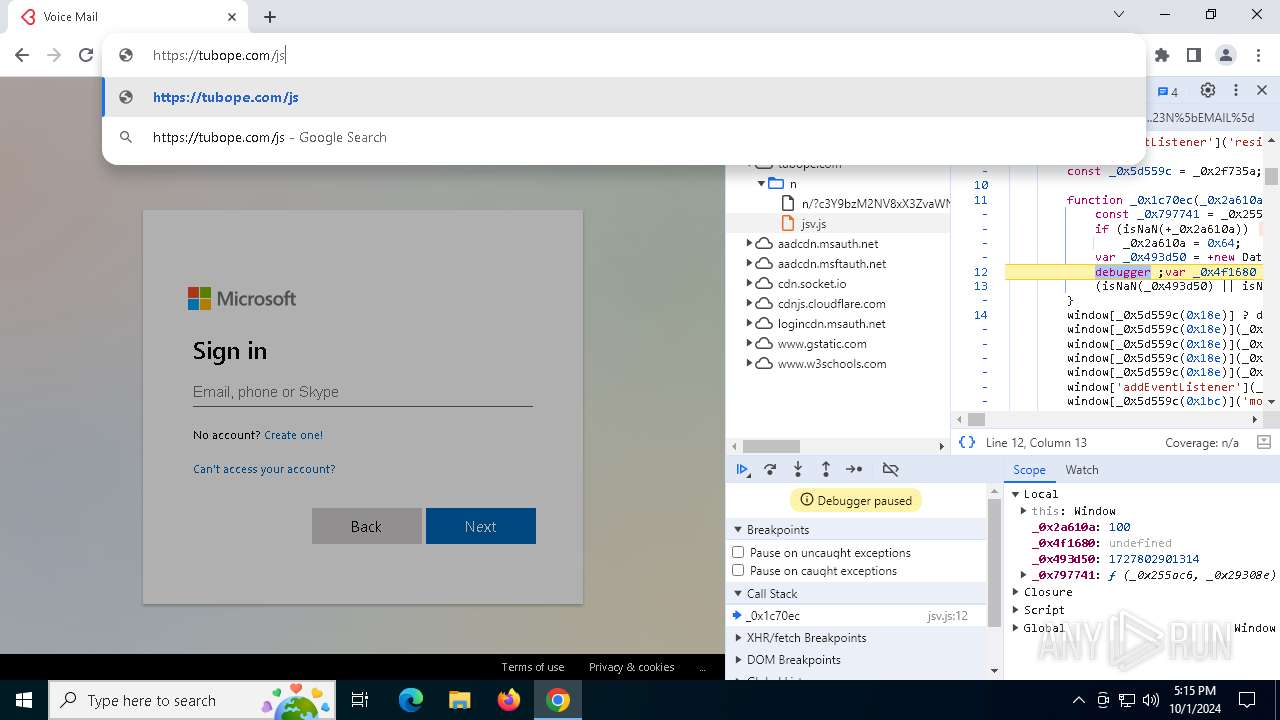Show coverage details icon in editor status bar
Screen dimensions: 1280x720
[1263, 442]
